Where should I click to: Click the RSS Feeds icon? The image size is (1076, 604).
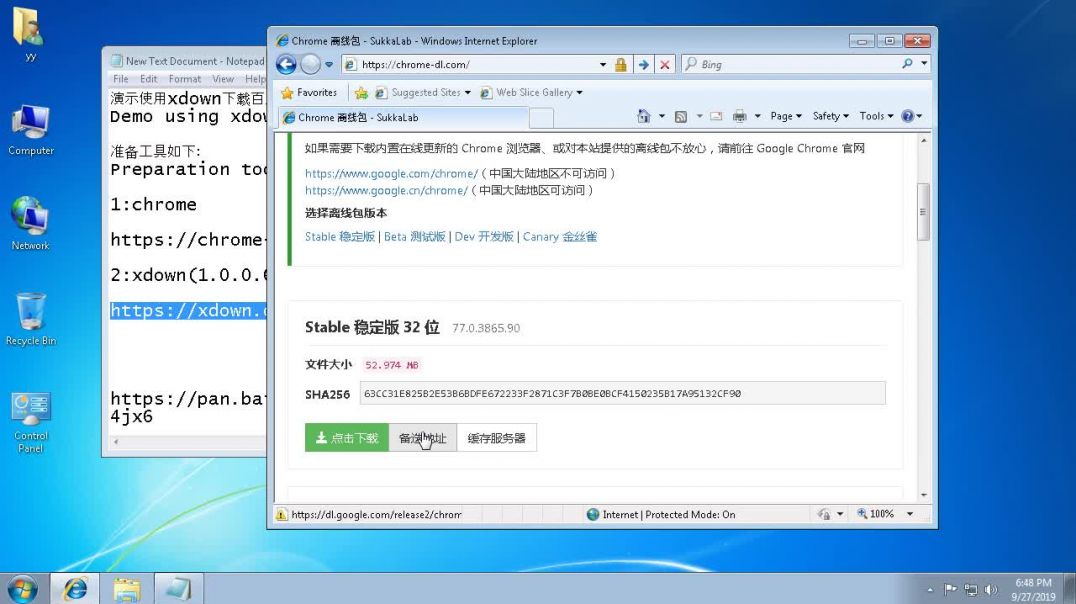tap(681, 116)
